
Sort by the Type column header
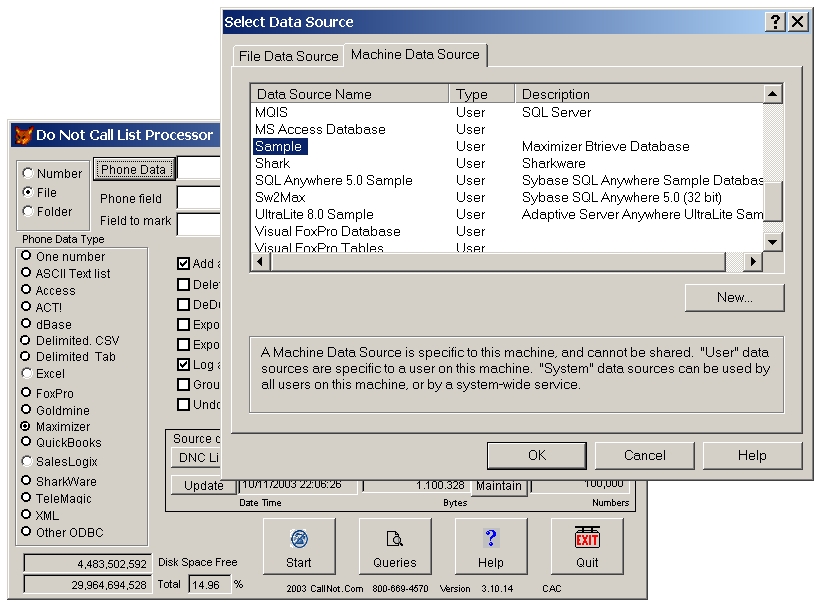(x=482, y=94)
